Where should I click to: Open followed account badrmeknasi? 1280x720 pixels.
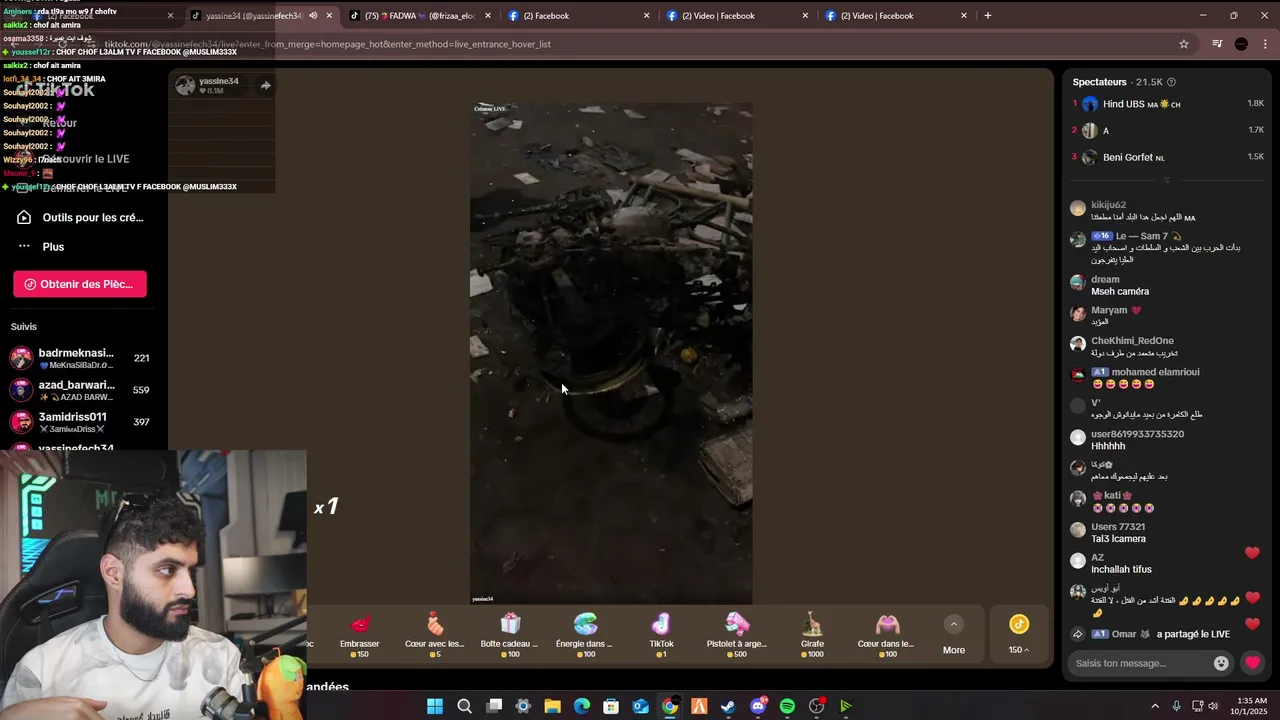click(80, 358)
